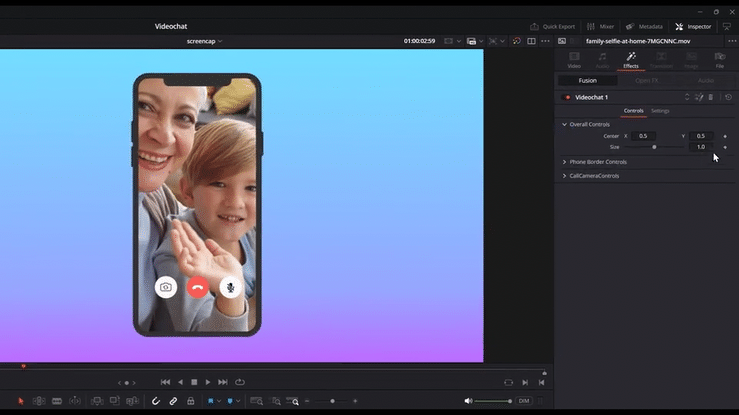Toggle the DIM audio button
739x415 pixels.
tap(524, 401)
